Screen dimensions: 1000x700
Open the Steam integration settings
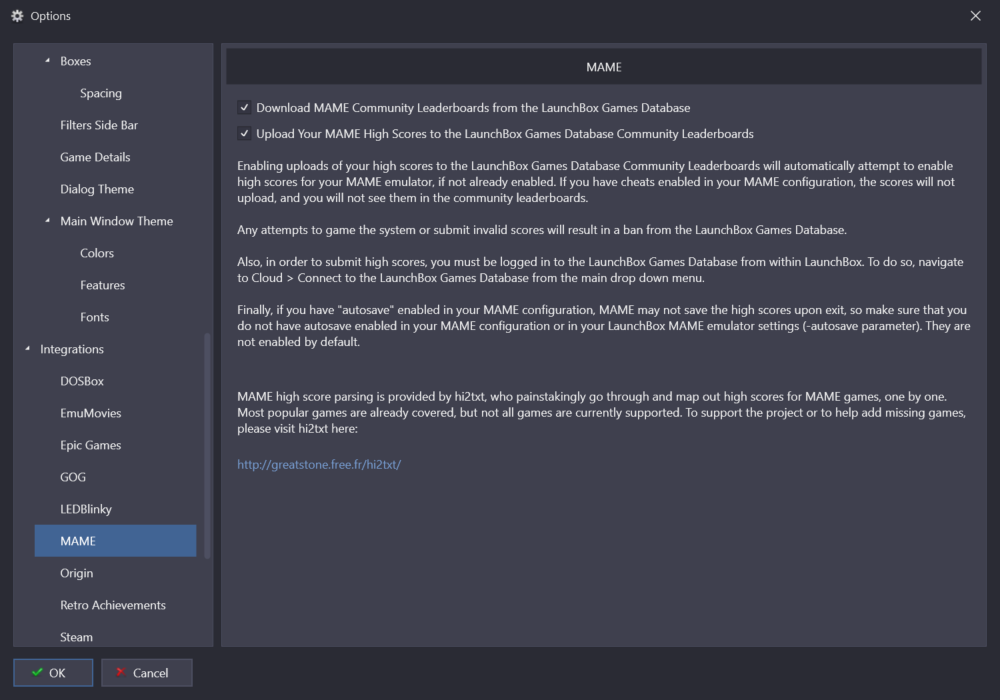76,637
